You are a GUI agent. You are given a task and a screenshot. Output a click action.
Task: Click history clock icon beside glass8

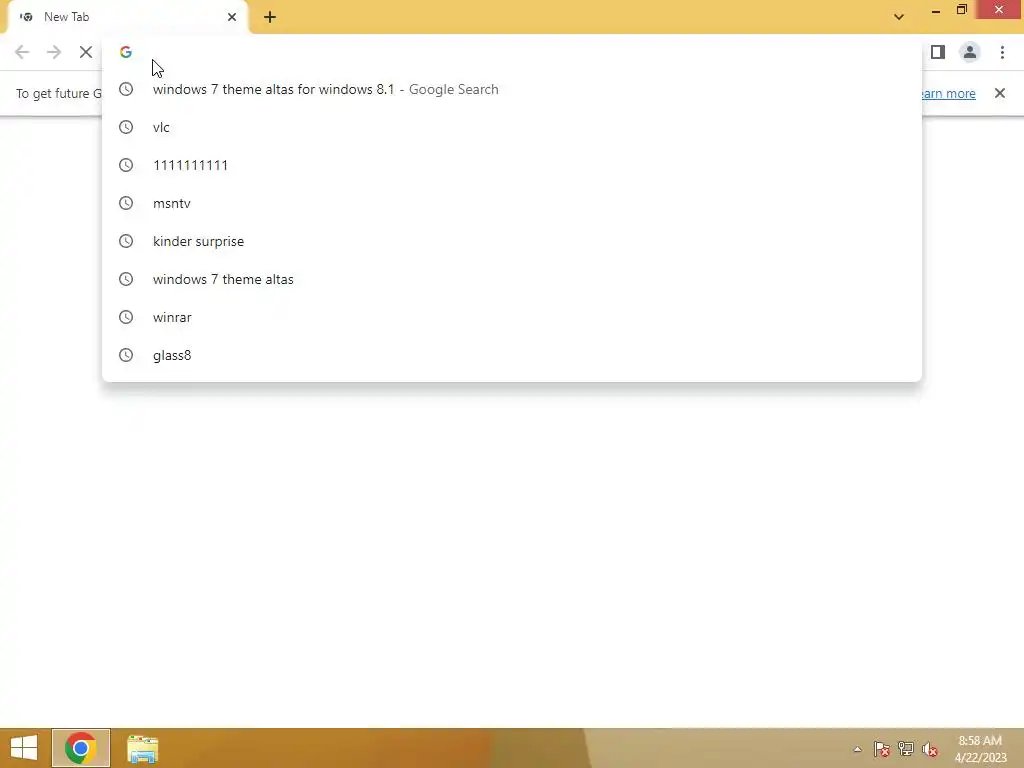[x=126, y=355]
